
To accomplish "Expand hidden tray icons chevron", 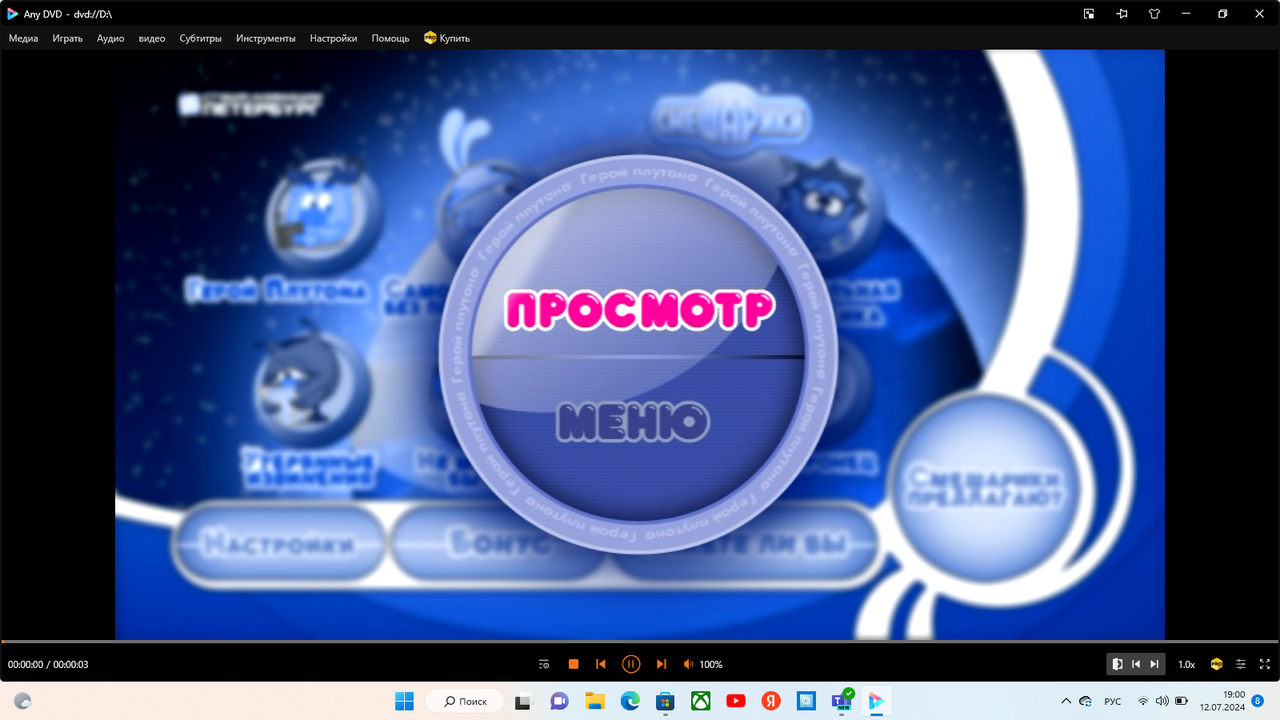I will point(1066,701).
